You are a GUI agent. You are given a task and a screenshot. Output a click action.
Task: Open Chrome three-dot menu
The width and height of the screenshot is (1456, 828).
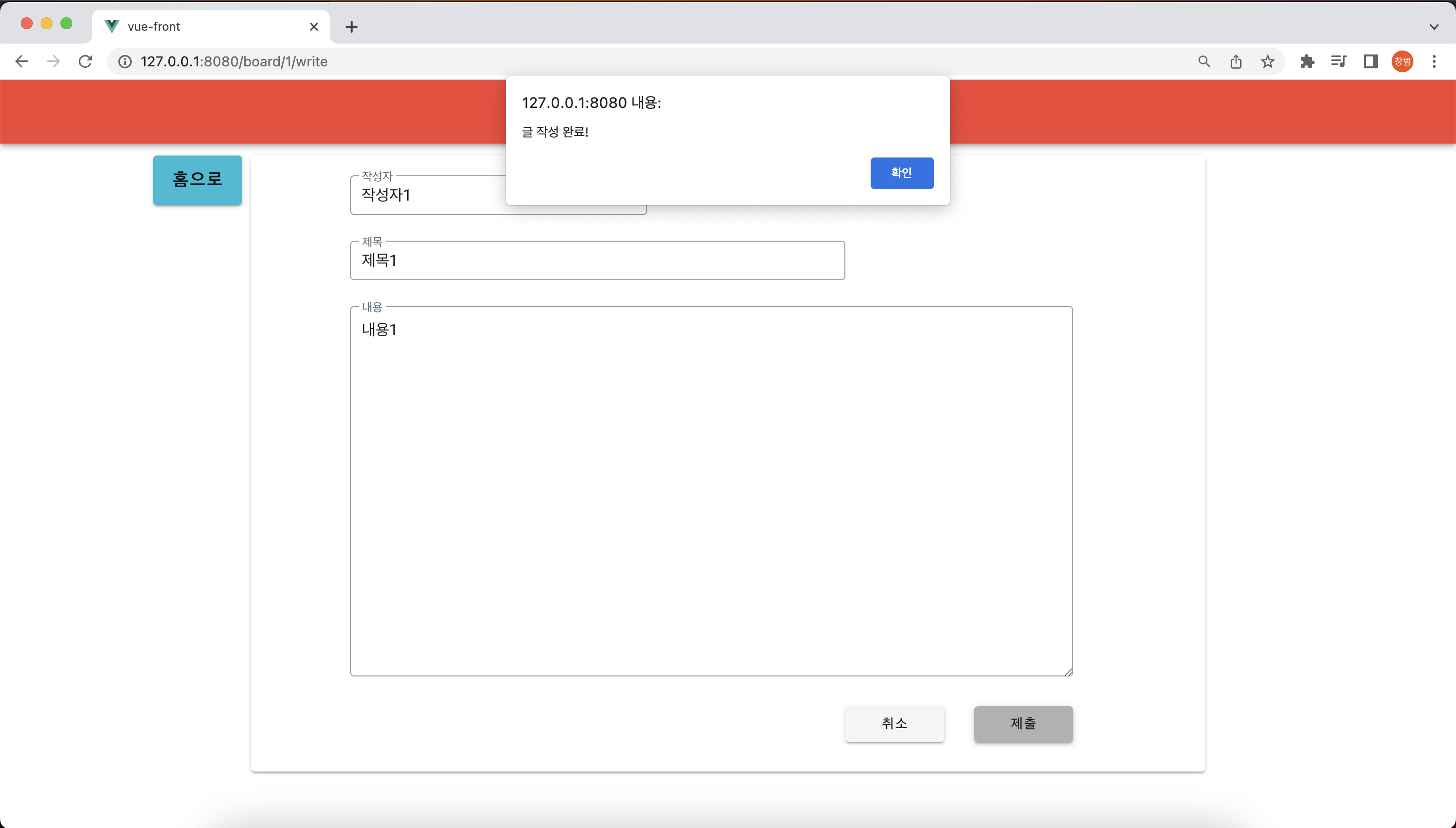coord(1434,61)
